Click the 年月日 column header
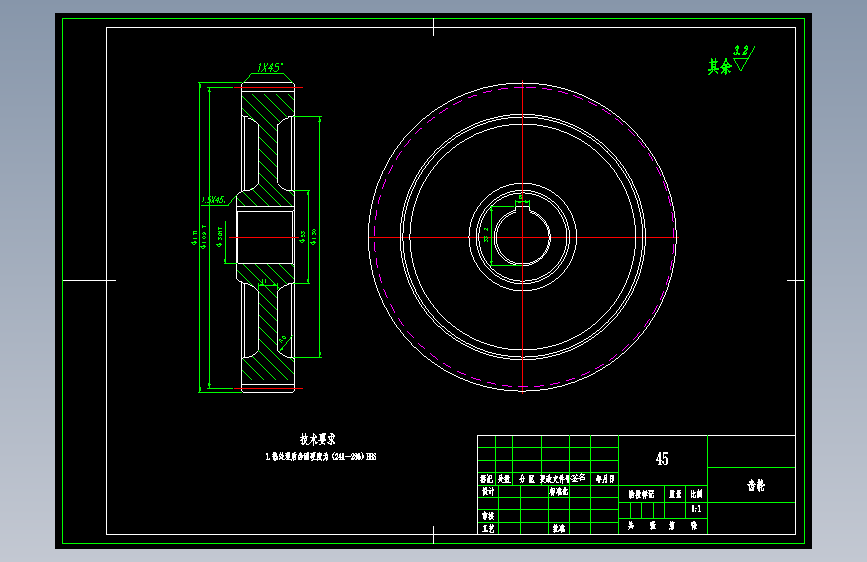Viewport: 867px width, 562px height. pyautogui.click(x=604, y=479)
